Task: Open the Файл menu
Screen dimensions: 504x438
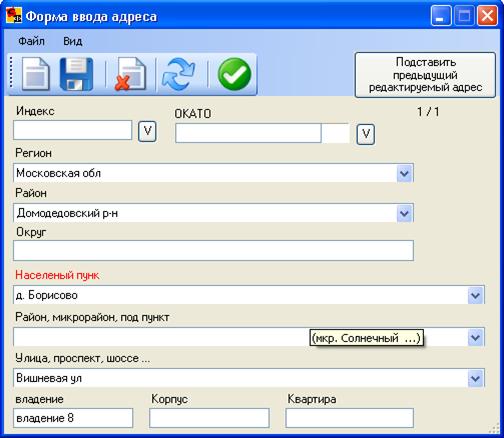Action: tap(31, 41)
